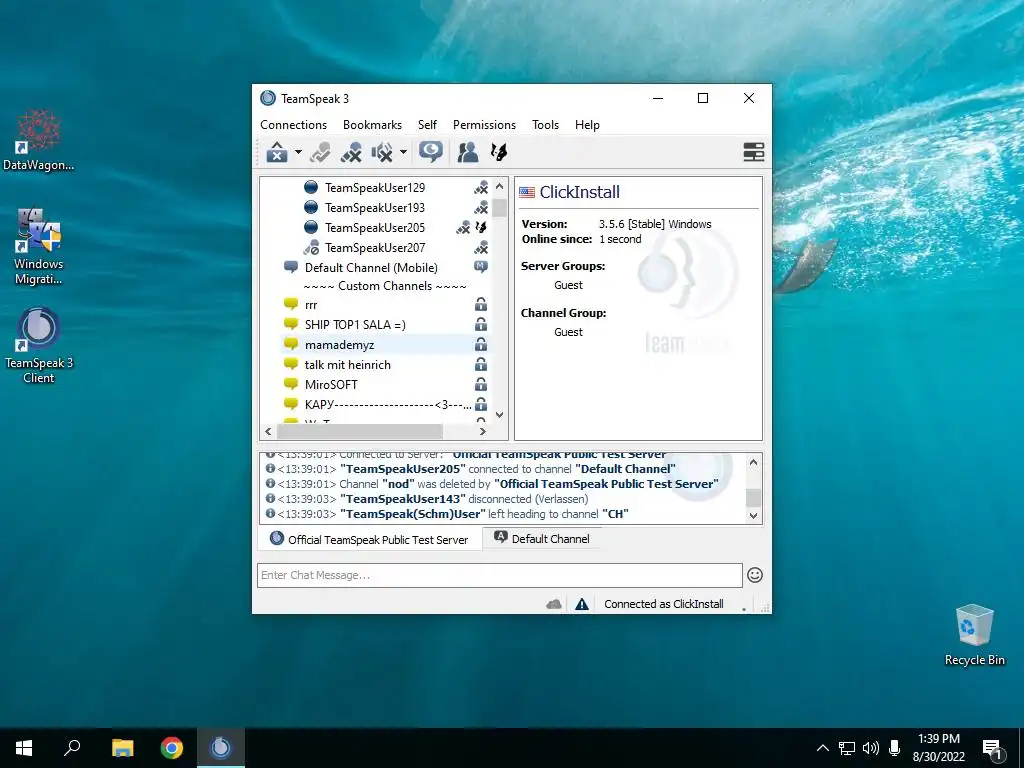Click the yellow channel icon of MiroSOFT
The height and width of the screenshot is (768, 1024).
[291, 384]
